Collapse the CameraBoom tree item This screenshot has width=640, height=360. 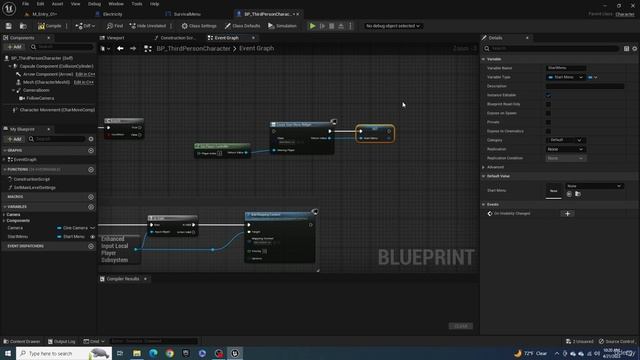click(13, 90)
